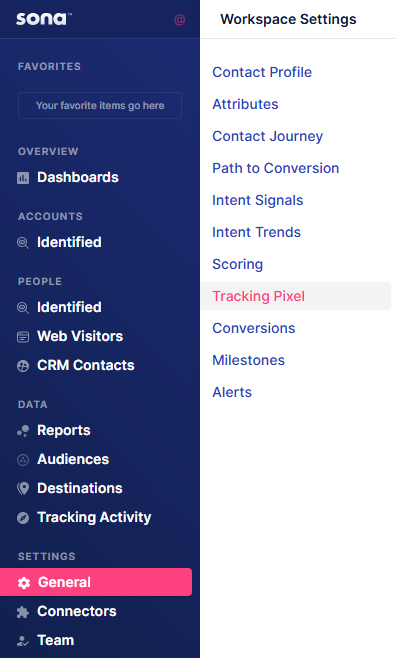The image size is (396, 658).
Task: Open Intent Signals settings
Action: pyautogui.click(x=258, y=200)
